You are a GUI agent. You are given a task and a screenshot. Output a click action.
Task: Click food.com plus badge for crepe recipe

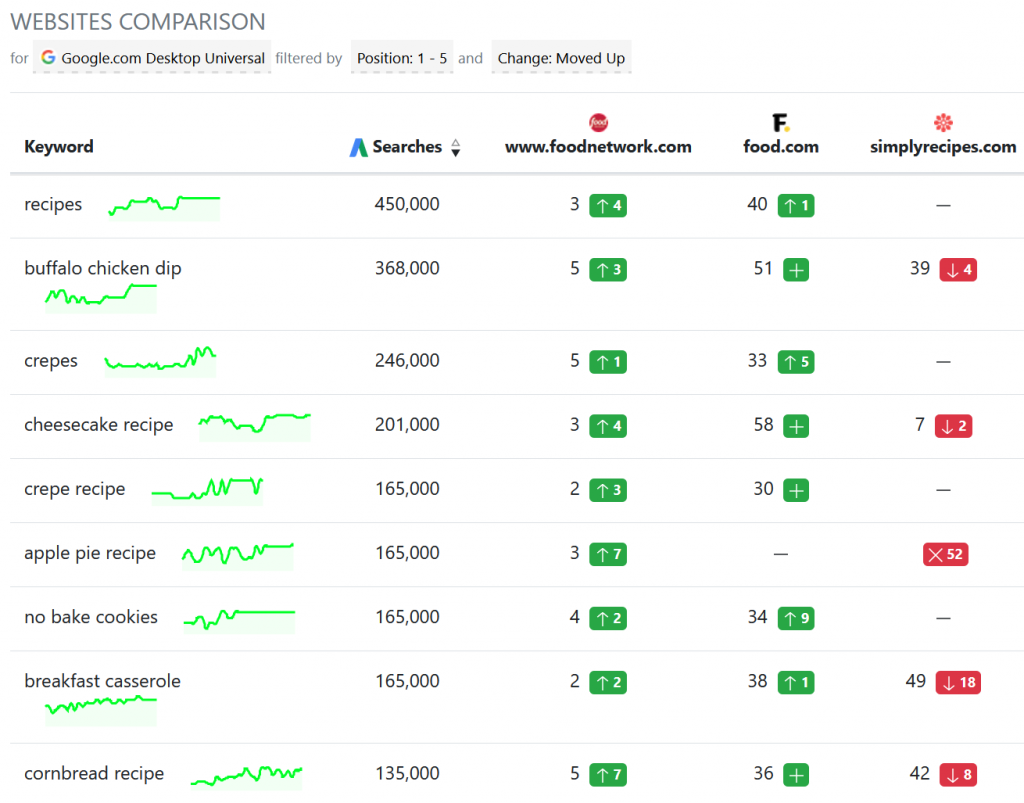796,490
